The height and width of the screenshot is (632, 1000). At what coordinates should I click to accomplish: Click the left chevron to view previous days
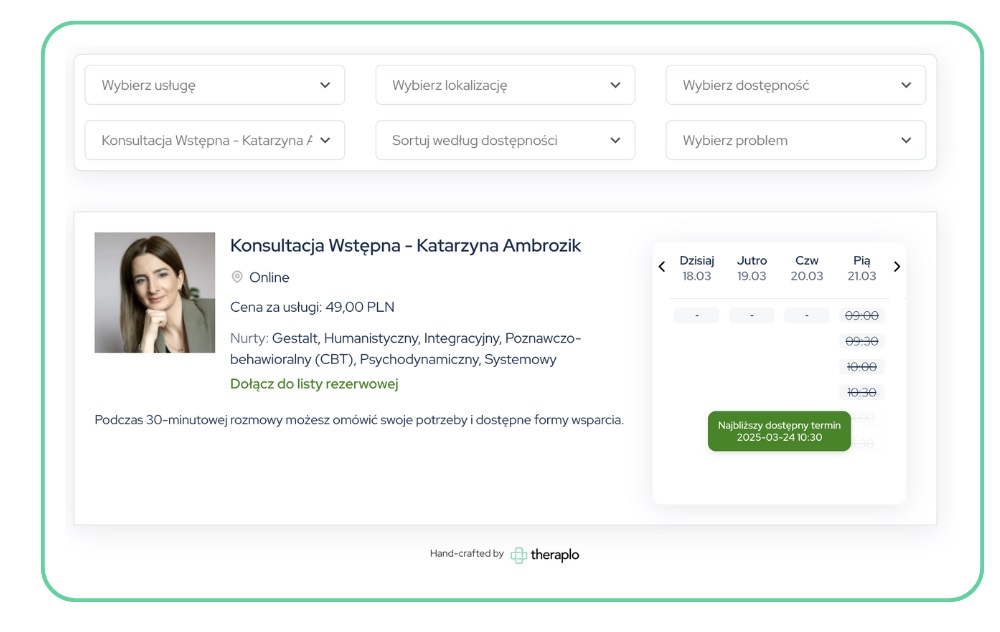click(x=661, y=267)
